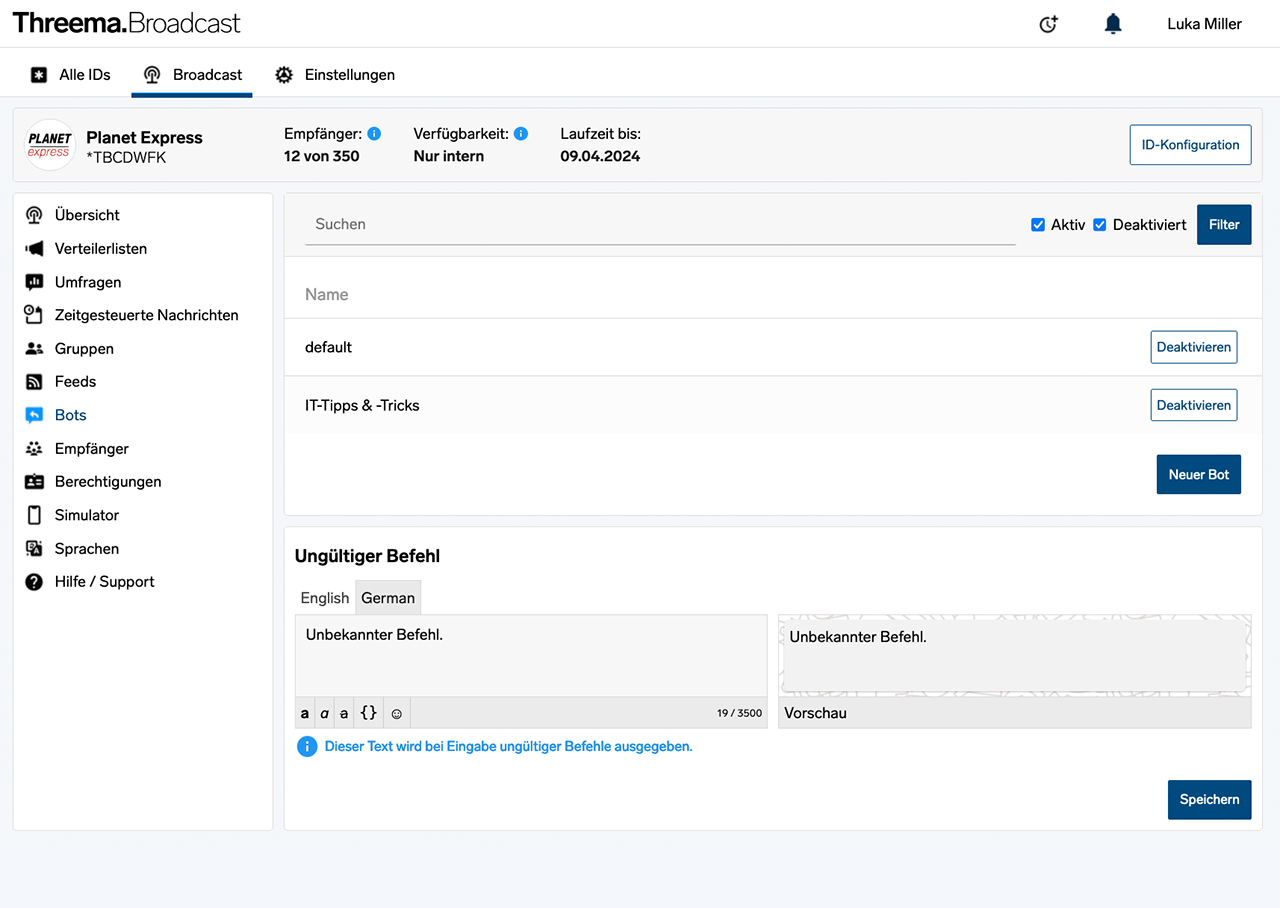
Task: Open the IT-Tipps & -Tricks bot row
Action: 773,405
